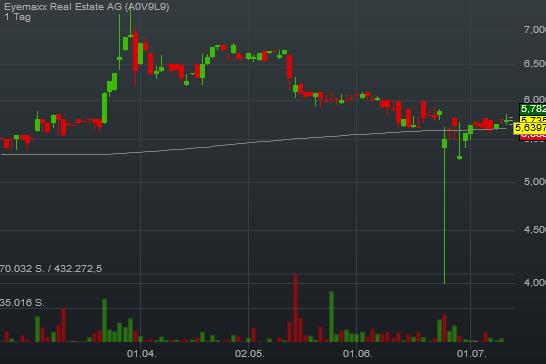546x364 pixels.
Task: Click the 01.07. date label
Action: click(471, 354)
